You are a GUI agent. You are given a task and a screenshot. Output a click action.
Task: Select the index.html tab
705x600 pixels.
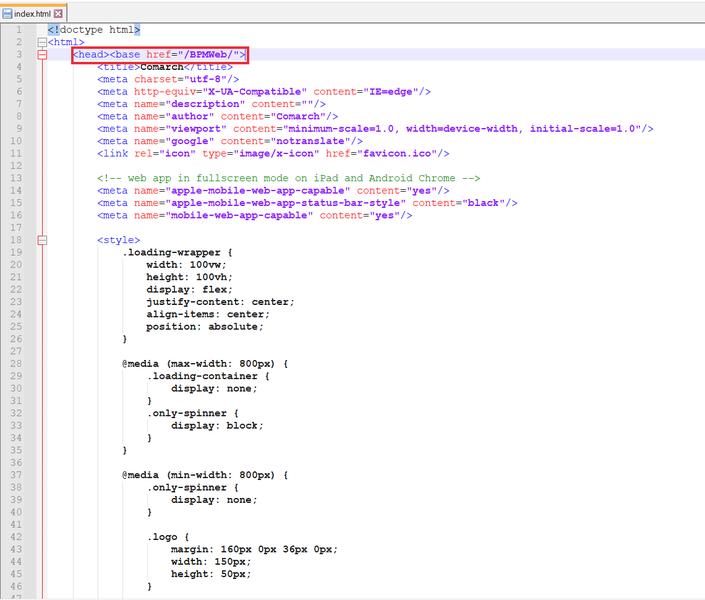tap(33, 13)
